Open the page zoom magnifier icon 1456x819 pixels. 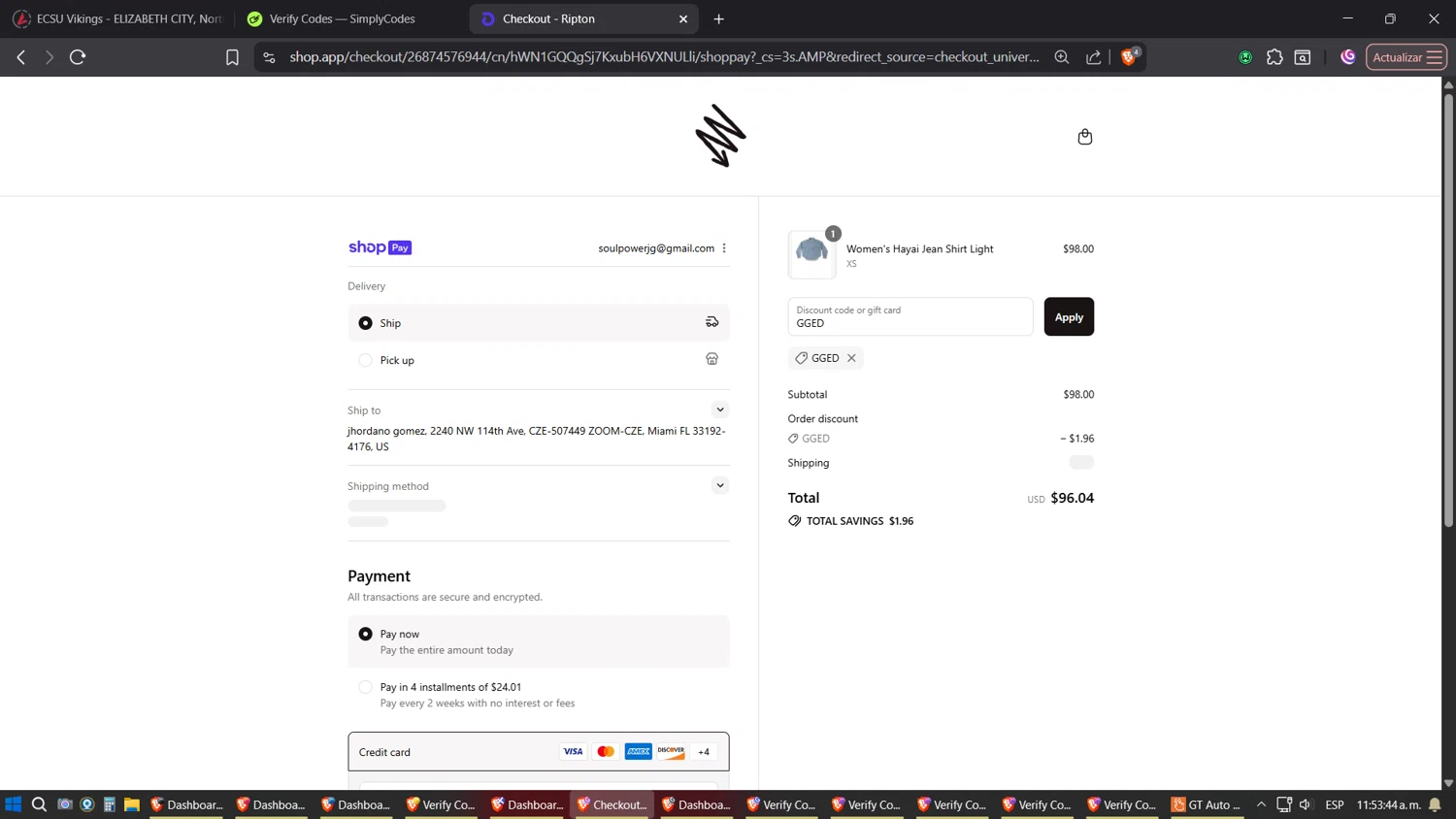click(x=1062, y=57)
